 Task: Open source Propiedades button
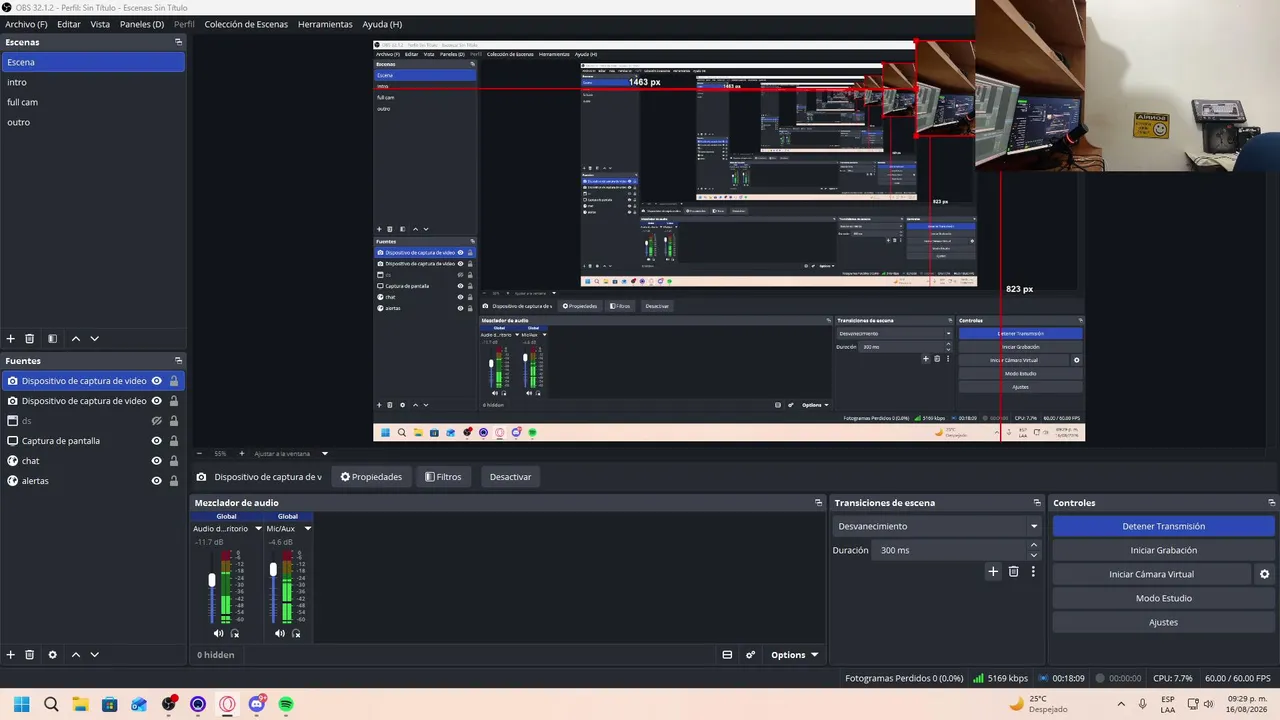pyautogui.click(x=371, y=477)
